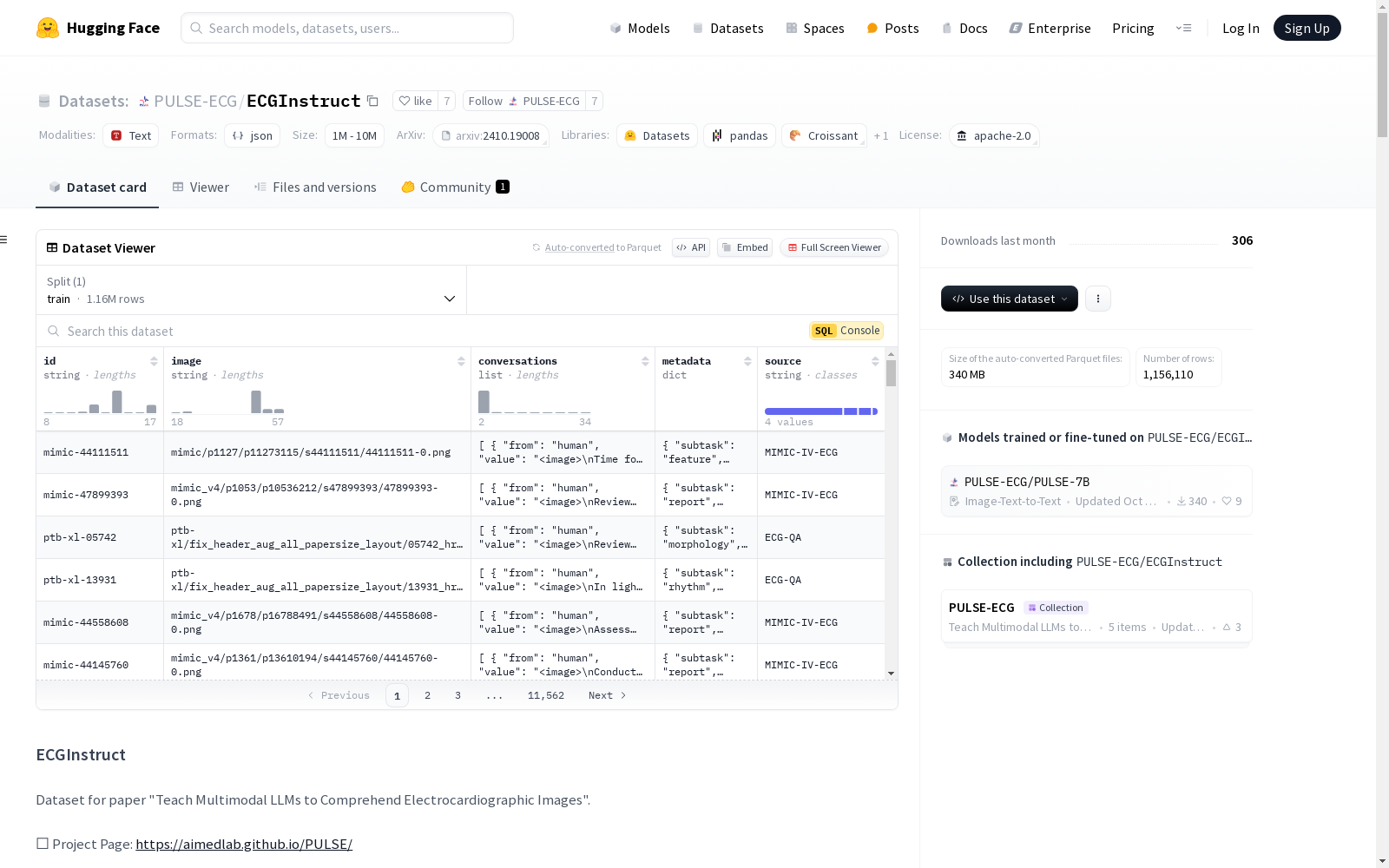Open the Posts menu item
The image size is (1389, 868).
[x=892, y=28]
